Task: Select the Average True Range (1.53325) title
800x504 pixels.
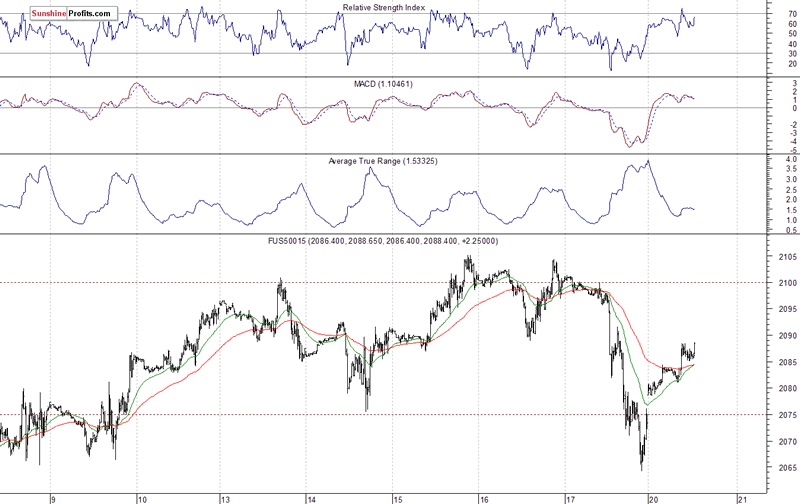Action: [384, 161]
